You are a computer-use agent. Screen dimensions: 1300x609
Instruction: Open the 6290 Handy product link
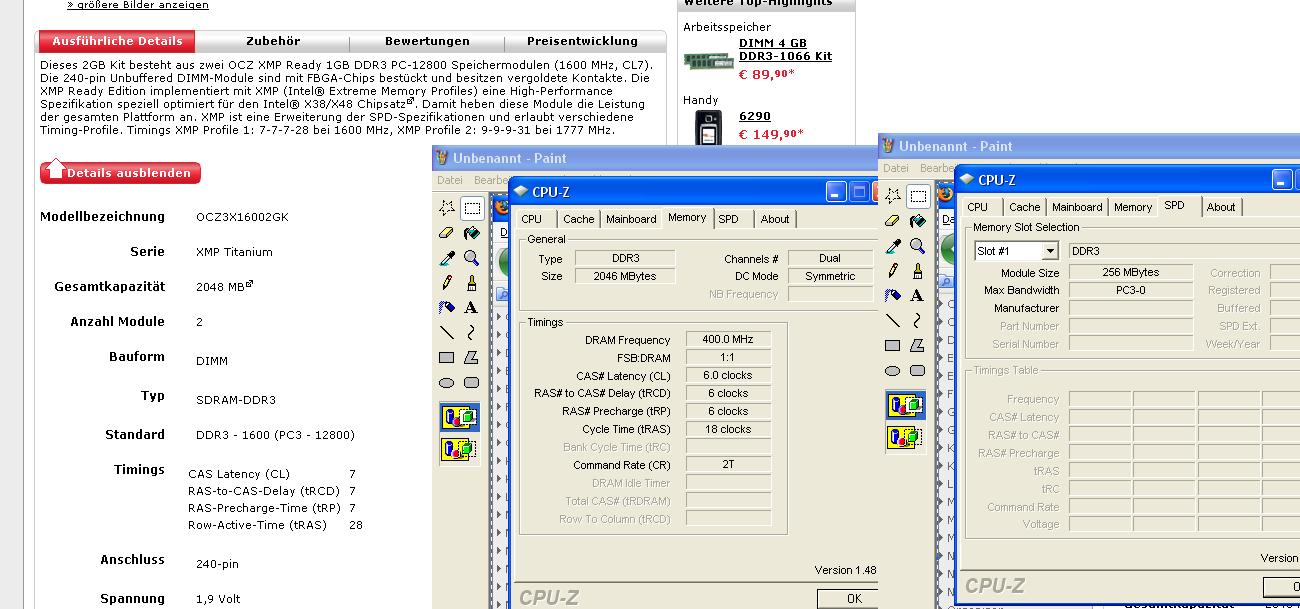(754, 116)
